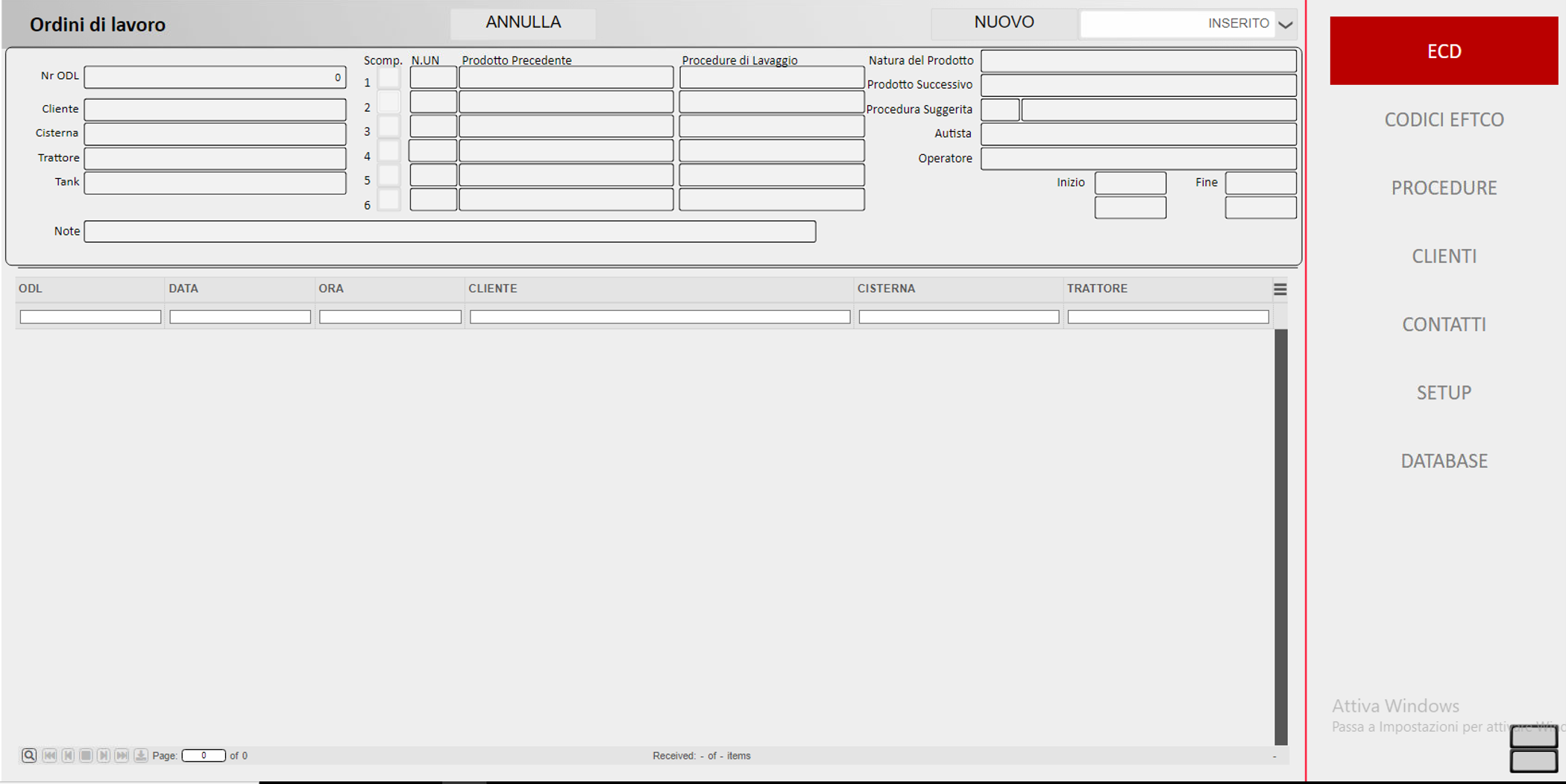Open CLIENTI section
This screenshot has height=784, width=1566.
point(1444,256)
